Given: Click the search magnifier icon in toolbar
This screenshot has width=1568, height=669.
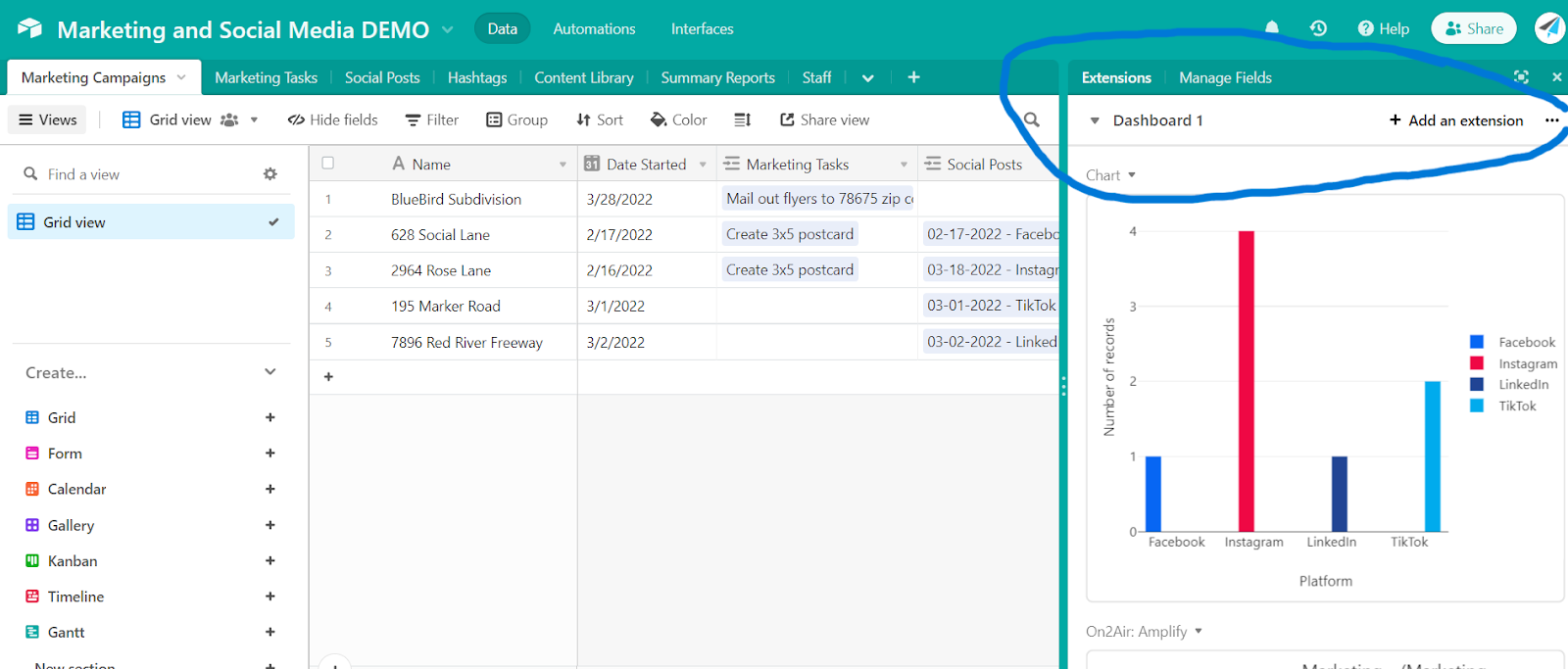Looking at the screenshot, I should coord(1031,120).
